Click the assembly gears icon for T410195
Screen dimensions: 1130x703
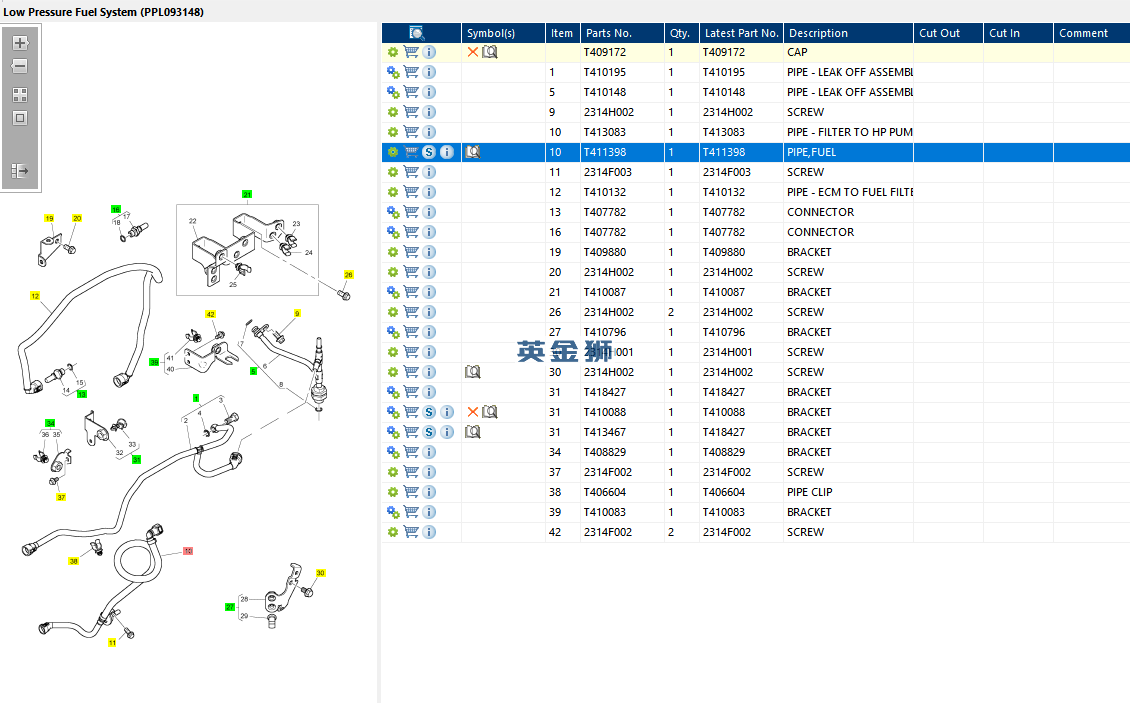pyautogui.click(x=393, y=72)
